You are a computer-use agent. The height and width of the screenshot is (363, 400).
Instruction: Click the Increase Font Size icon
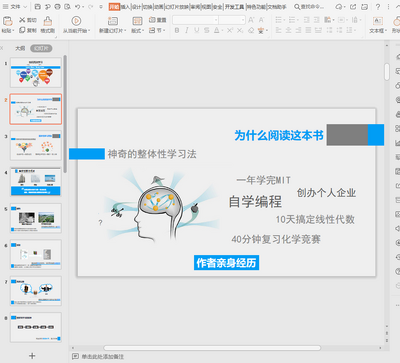[x=251, y=20]
